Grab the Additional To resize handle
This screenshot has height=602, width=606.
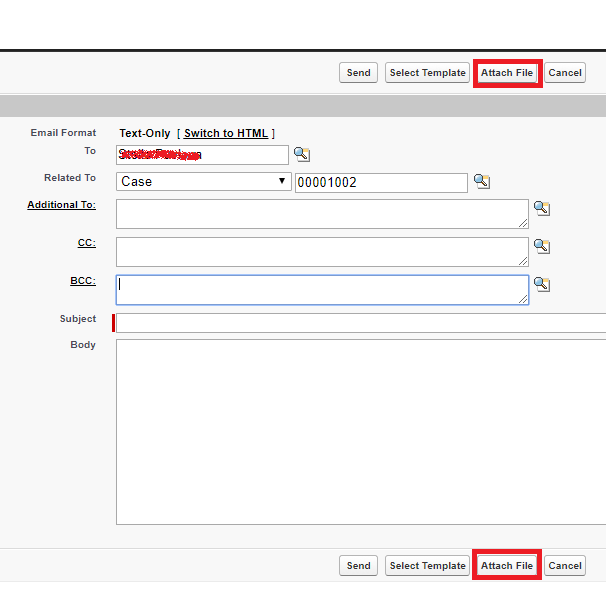[523, 223]
